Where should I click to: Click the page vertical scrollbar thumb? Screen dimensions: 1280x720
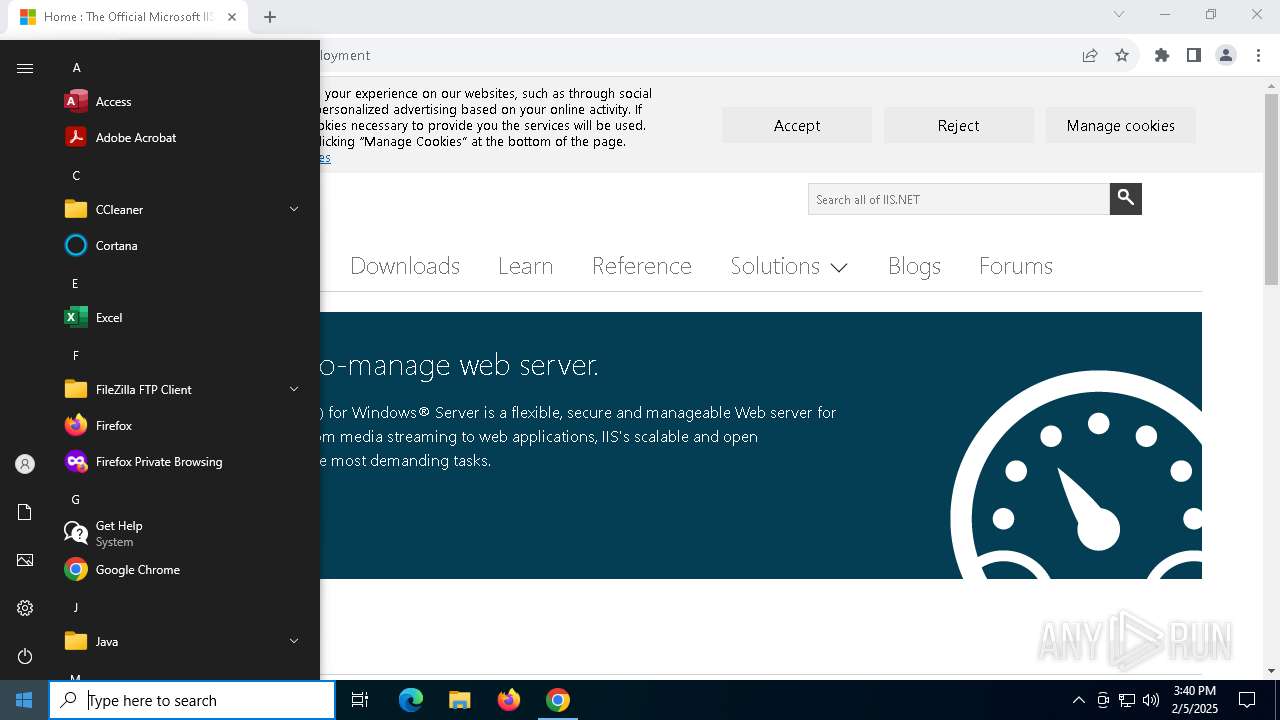(1271, 190)
